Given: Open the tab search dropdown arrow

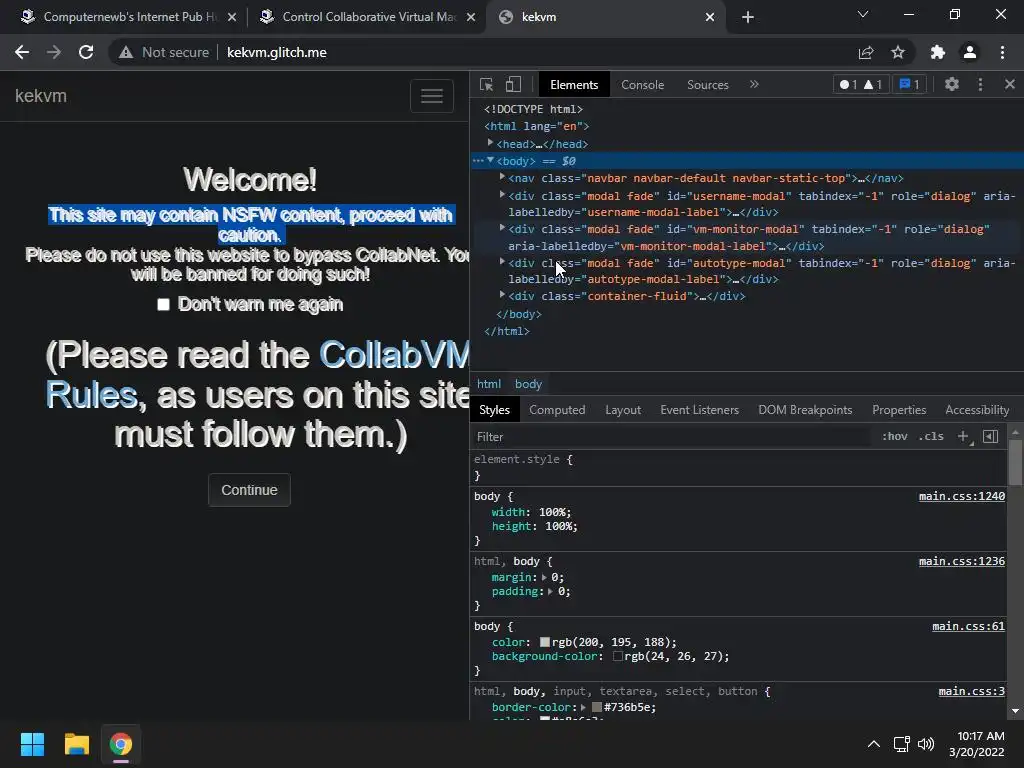Looking at the screenshot, I should tap(863, 14).
